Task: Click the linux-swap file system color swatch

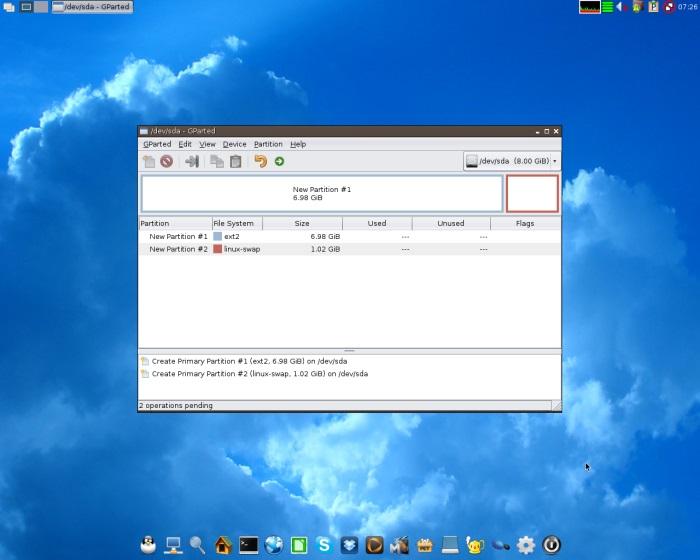Action: click(x=217, y=249)
